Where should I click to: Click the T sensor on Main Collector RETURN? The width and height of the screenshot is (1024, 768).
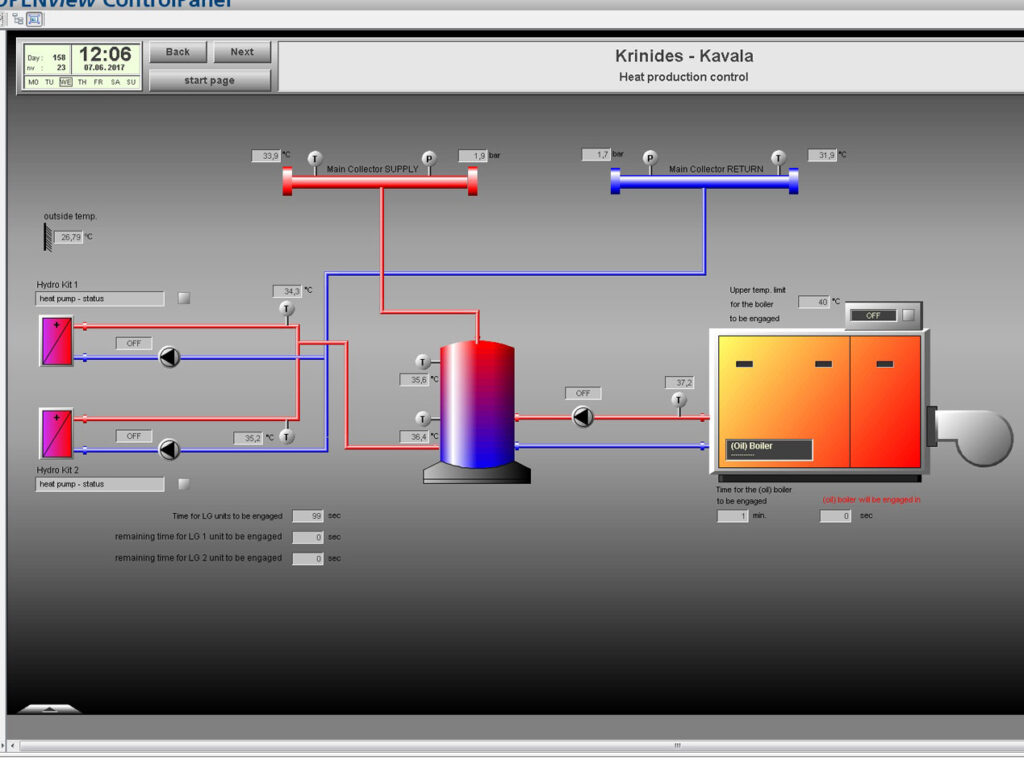pyautogui.click(x=778, y=157)
